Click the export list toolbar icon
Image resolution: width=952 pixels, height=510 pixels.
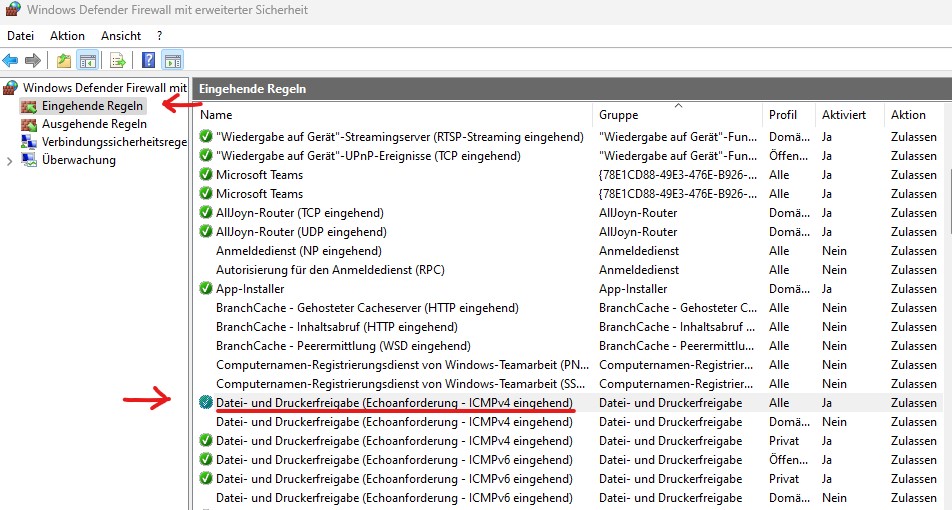(118, 60)
